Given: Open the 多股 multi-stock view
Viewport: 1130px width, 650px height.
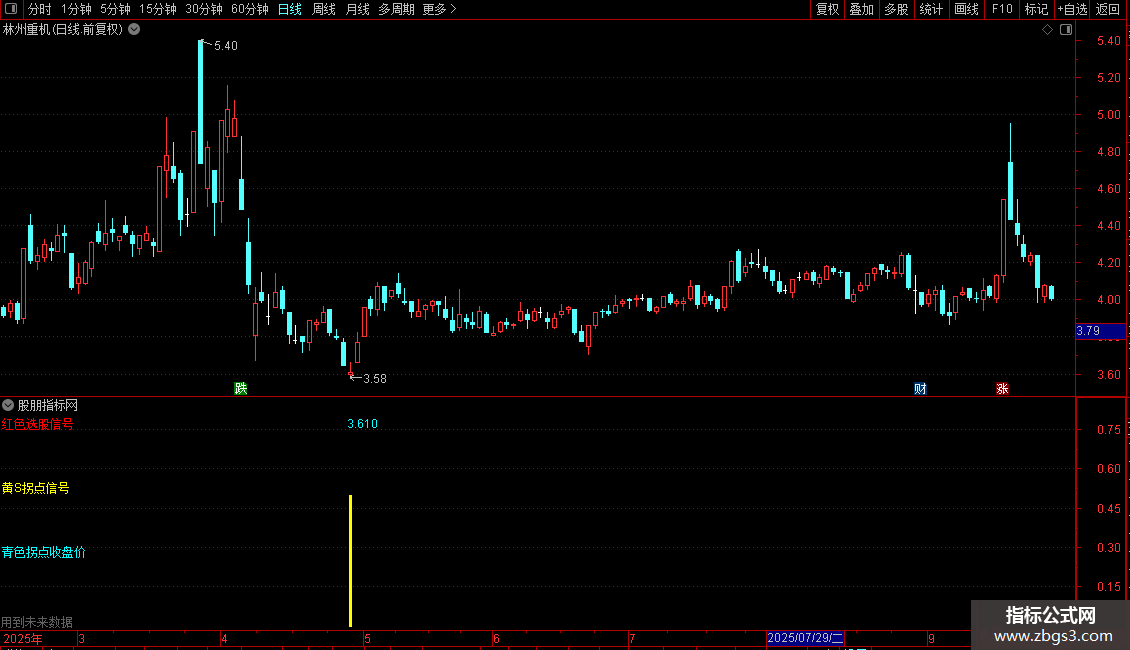Looking at the screenshot, I should point(896,9).
